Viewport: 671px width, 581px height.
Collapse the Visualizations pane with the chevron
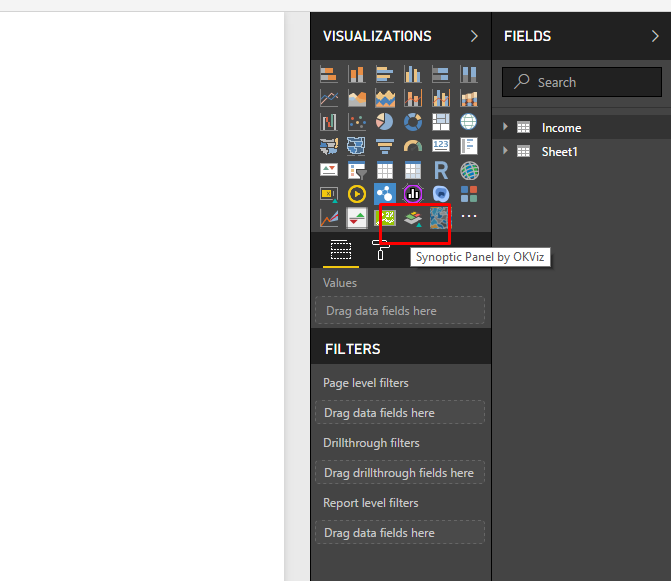474,36
